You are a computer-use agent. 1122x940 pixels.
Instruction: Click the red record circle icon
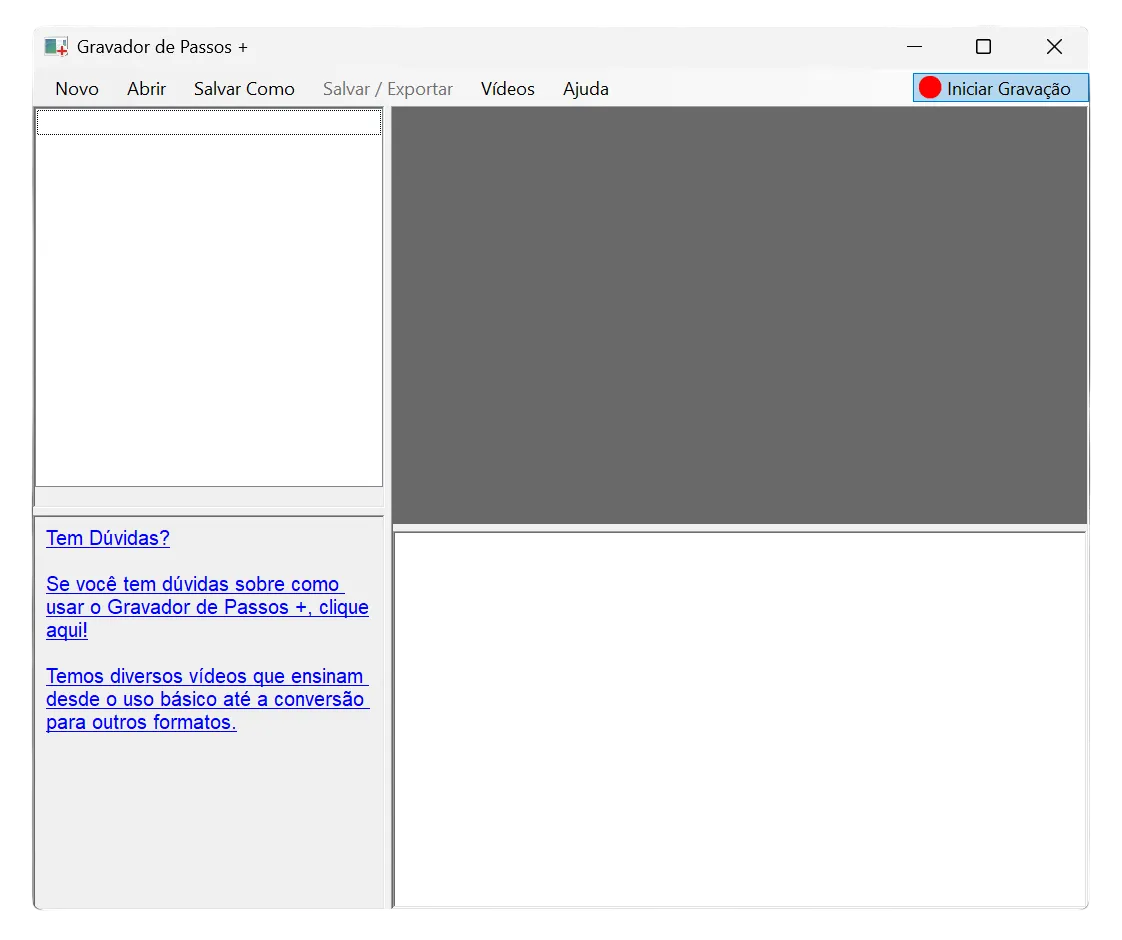[x=930, y=88]
